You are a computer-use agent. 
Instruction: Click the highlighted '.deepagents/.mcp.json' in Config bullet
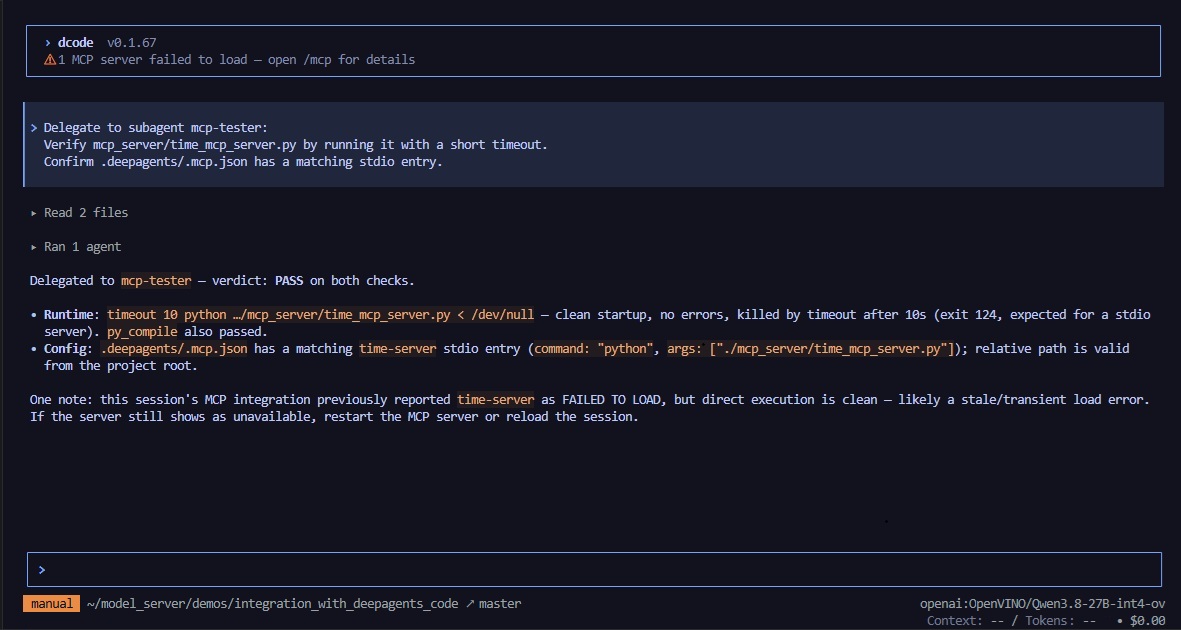(x=173, y=349)
